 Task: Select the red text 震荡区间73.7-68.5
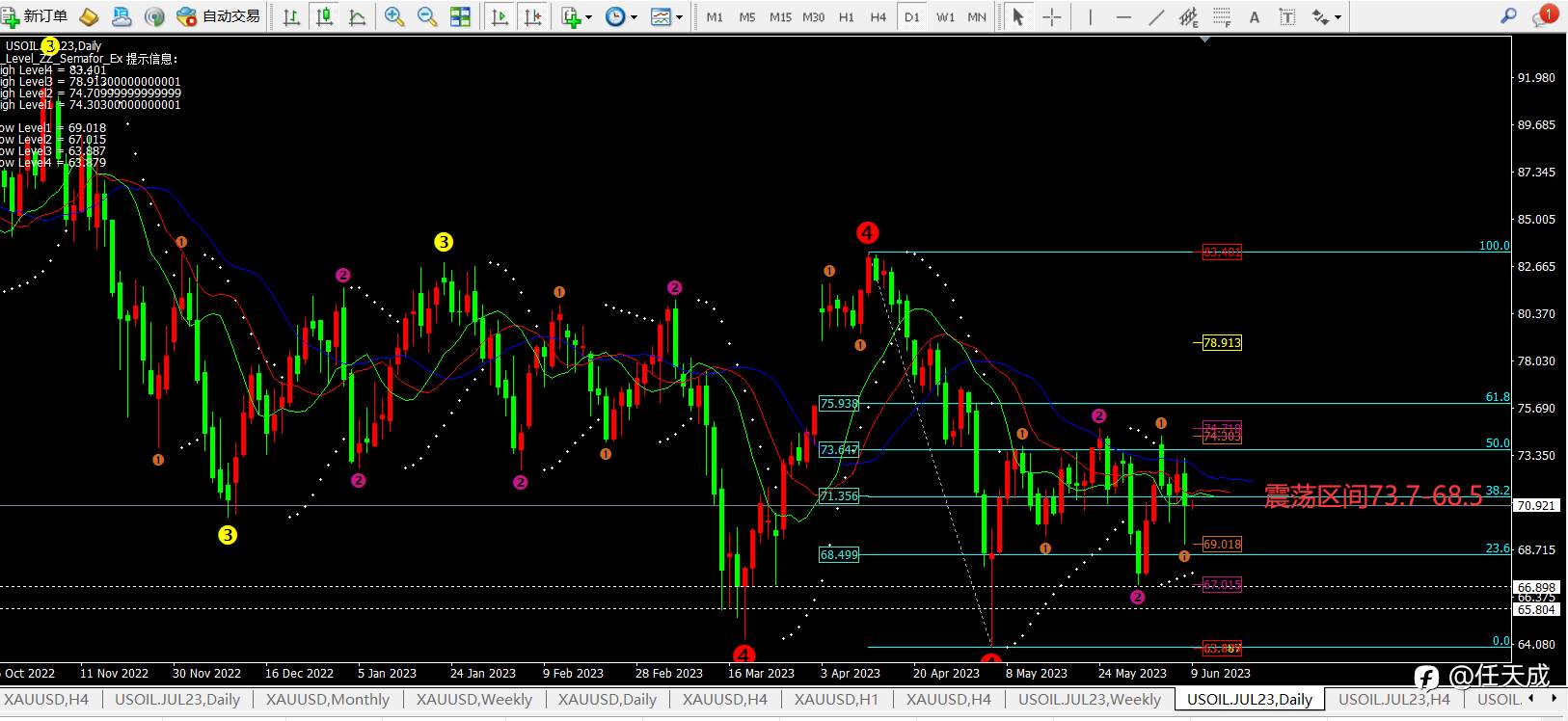coord(1373,495)
